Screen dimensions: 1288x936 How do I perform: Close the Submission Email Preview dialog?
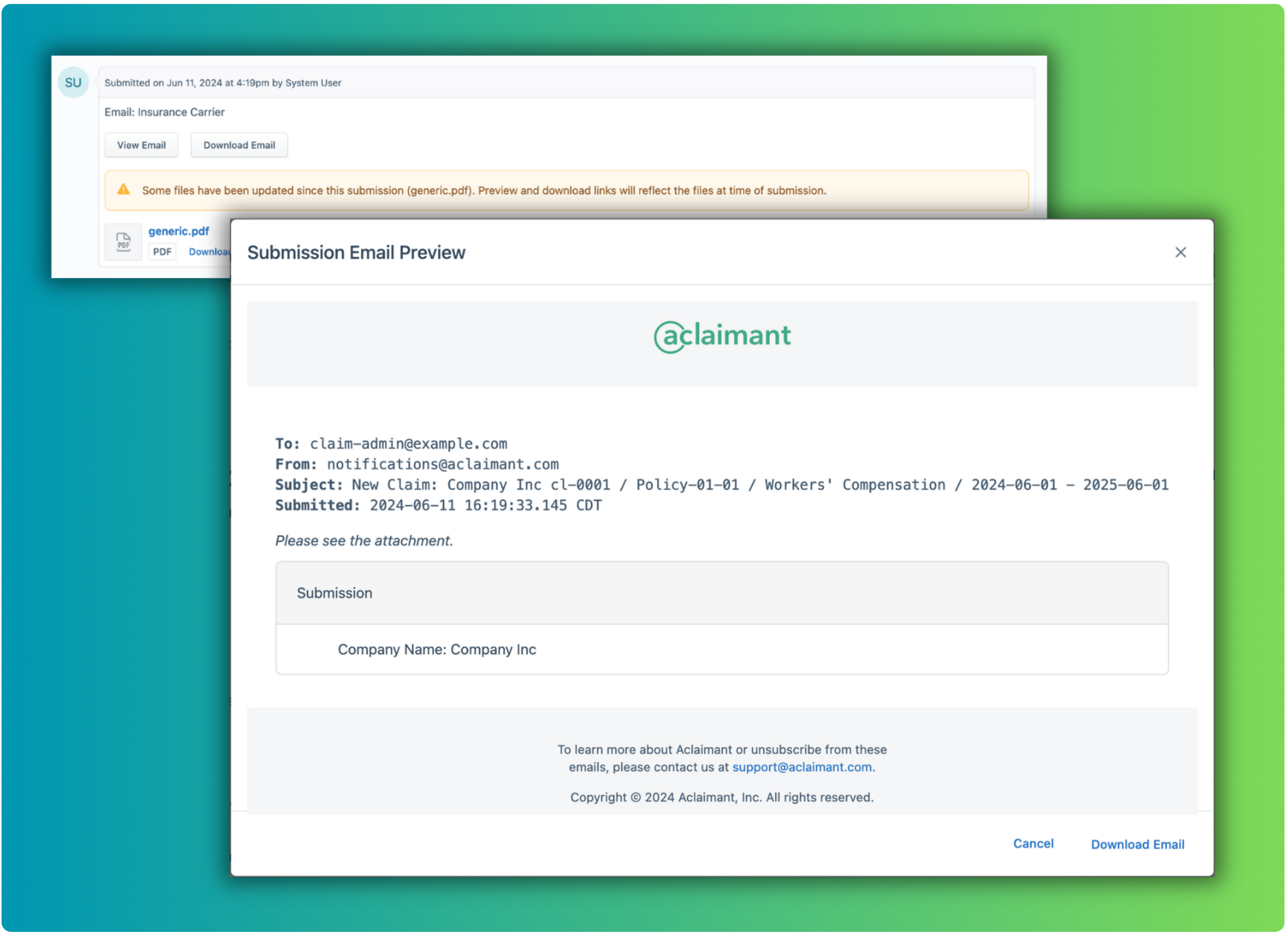point(1180,252)
